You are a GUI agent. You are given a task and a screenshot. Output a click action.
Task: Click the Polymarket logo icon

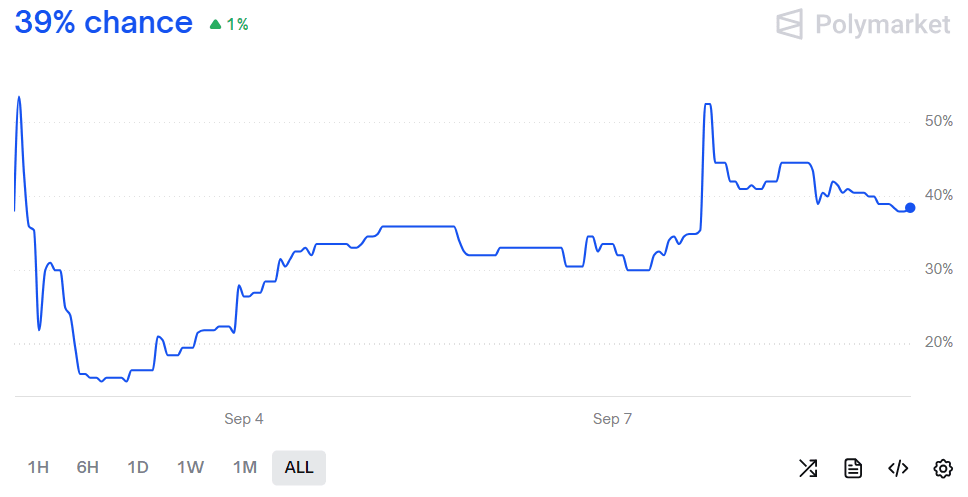[790, 24]
